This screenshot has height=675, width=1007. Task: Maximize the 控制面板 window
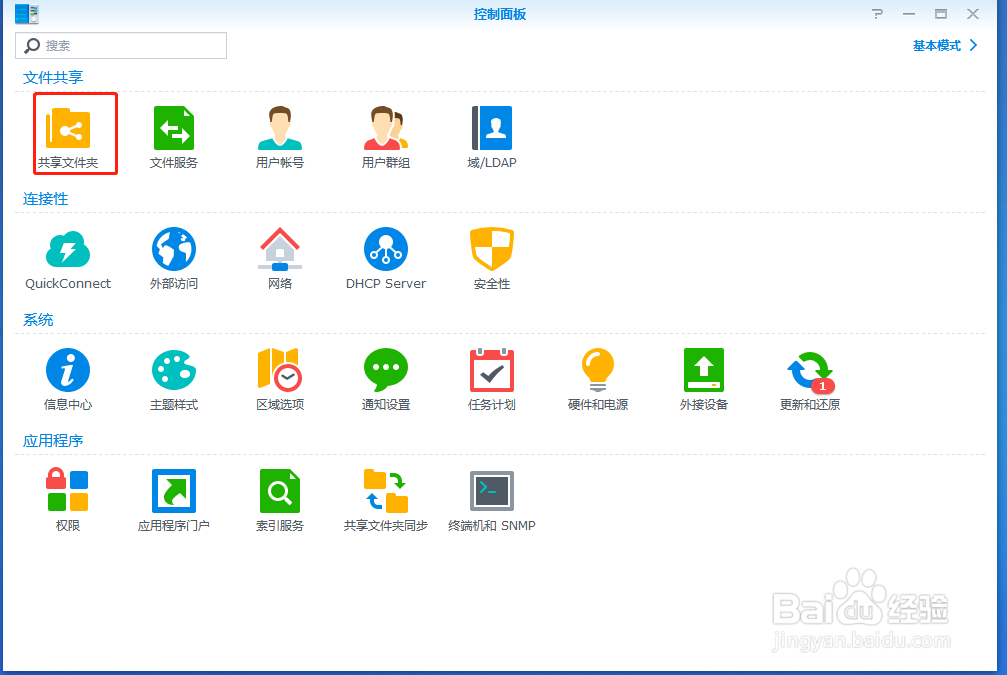941,13
